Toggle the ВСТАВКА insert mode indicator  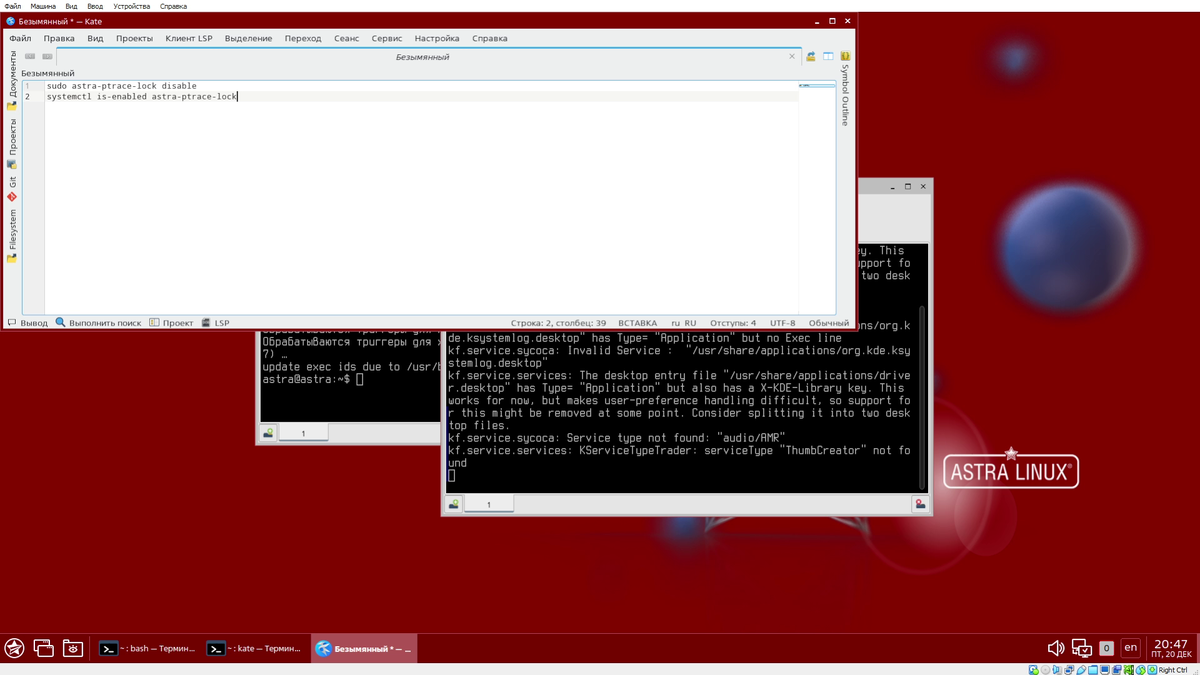coord(637,323)
